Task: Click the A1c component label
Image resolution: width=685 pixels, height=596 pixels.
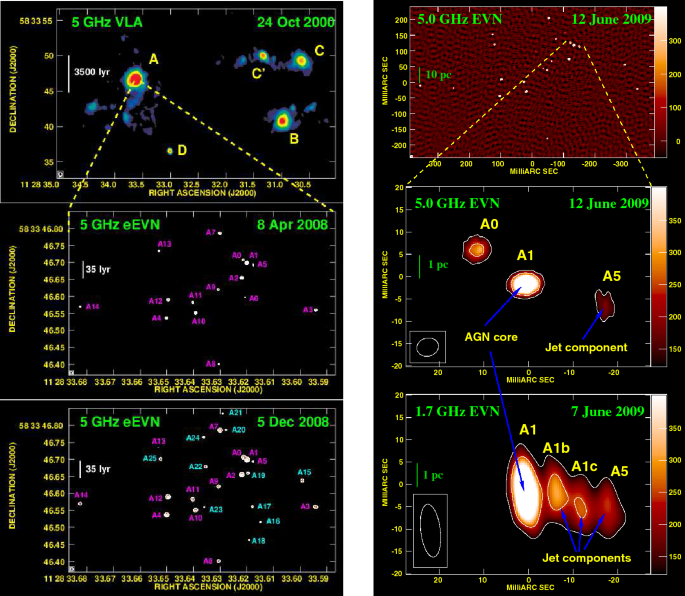Action: coord(584,467)
